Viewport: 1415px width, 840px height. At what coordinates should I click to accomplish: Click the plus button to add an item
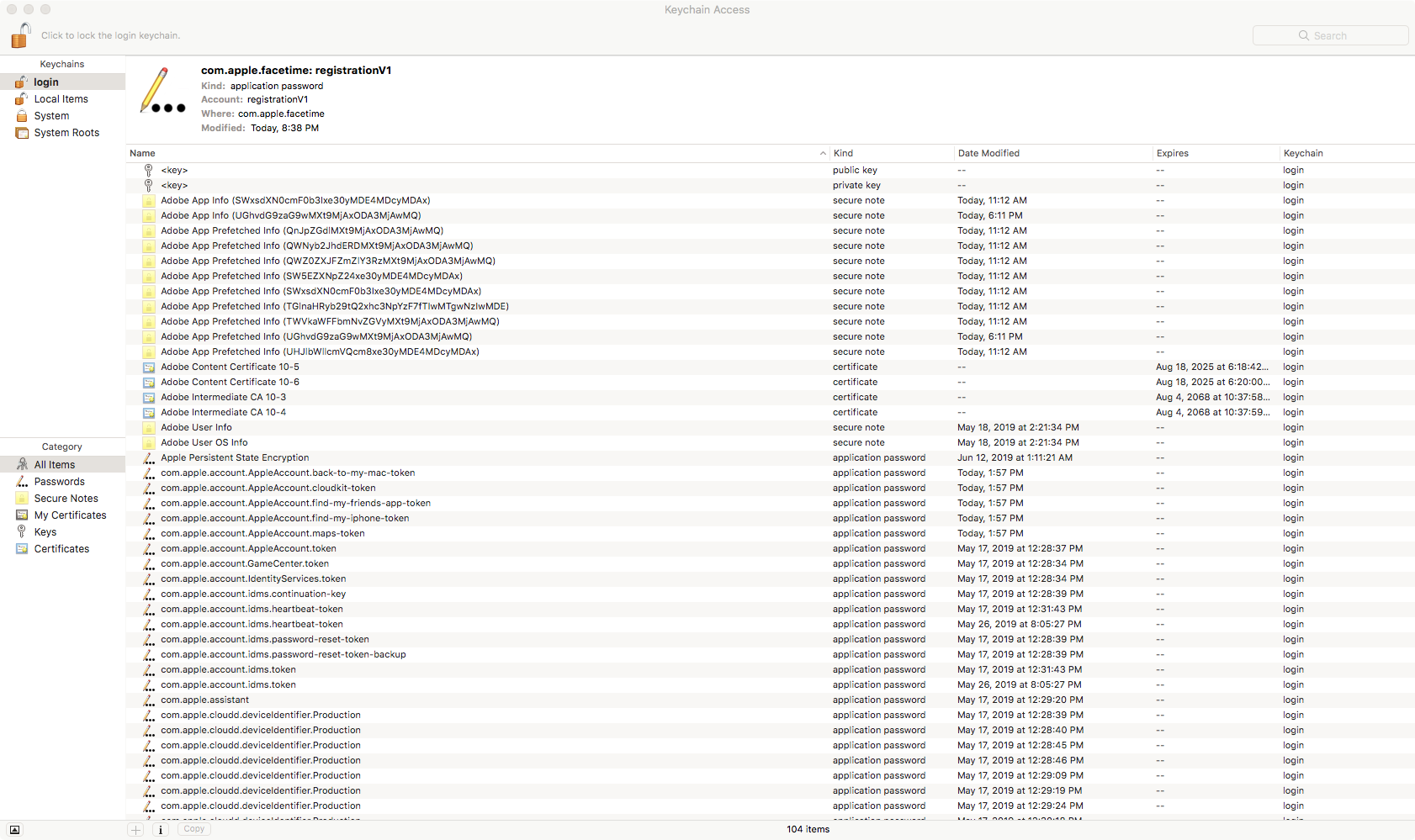[135, 829]
